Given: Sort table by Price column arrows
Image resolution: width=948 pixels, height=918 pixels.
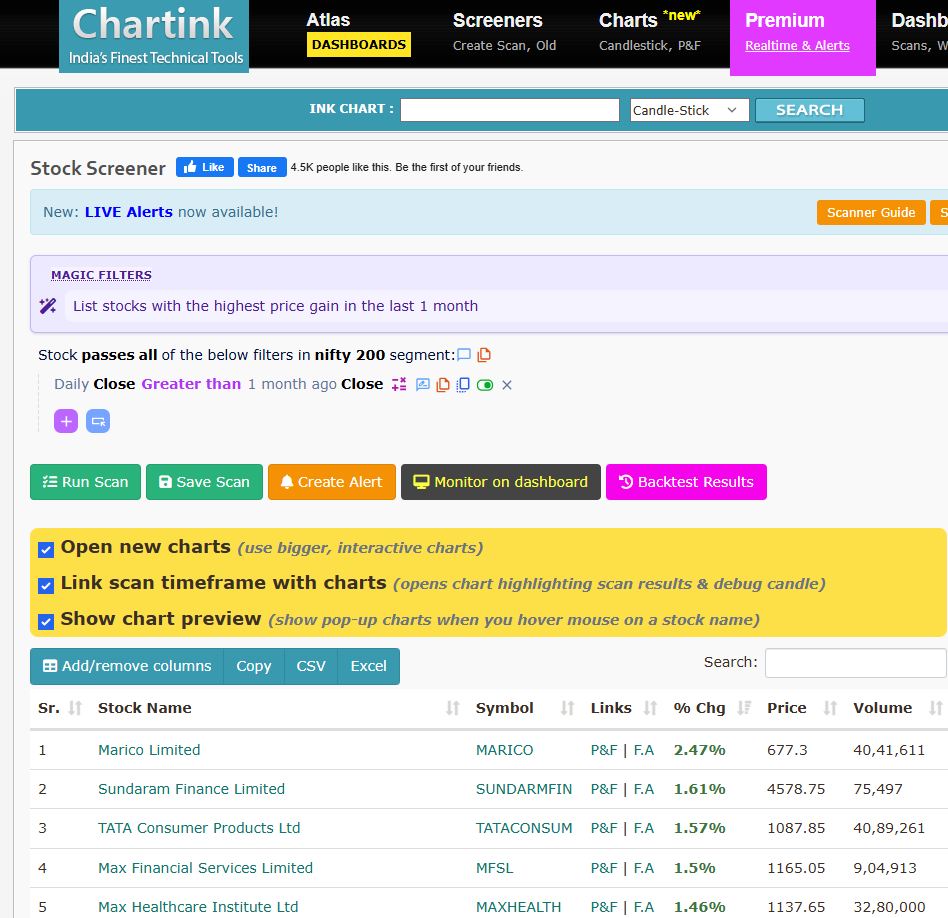Looking at the screenshot, I should click(x=830, y=708).
